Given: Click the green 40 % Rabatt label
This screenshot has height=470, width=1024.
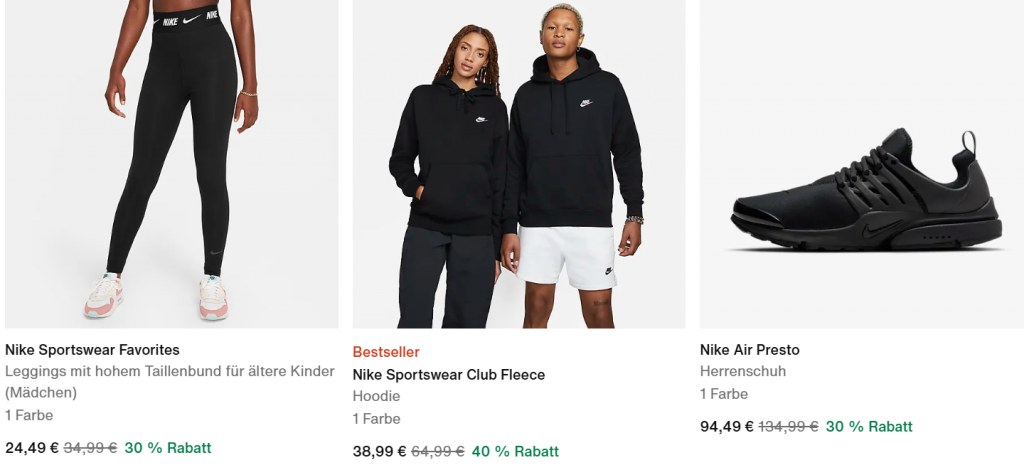Looking at the screenshot, I should (x=515, y=451).
